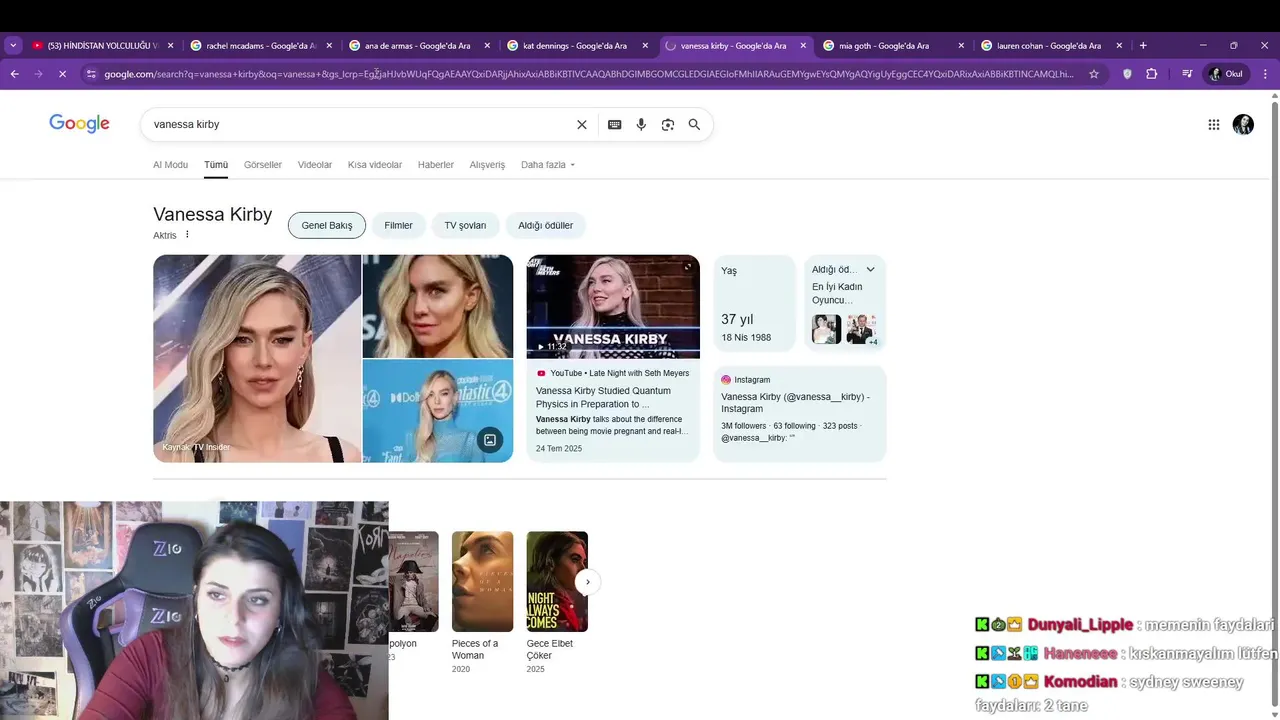Open the AI Modu search tab
Screen dimensions: 1280x720
(170, 165)
